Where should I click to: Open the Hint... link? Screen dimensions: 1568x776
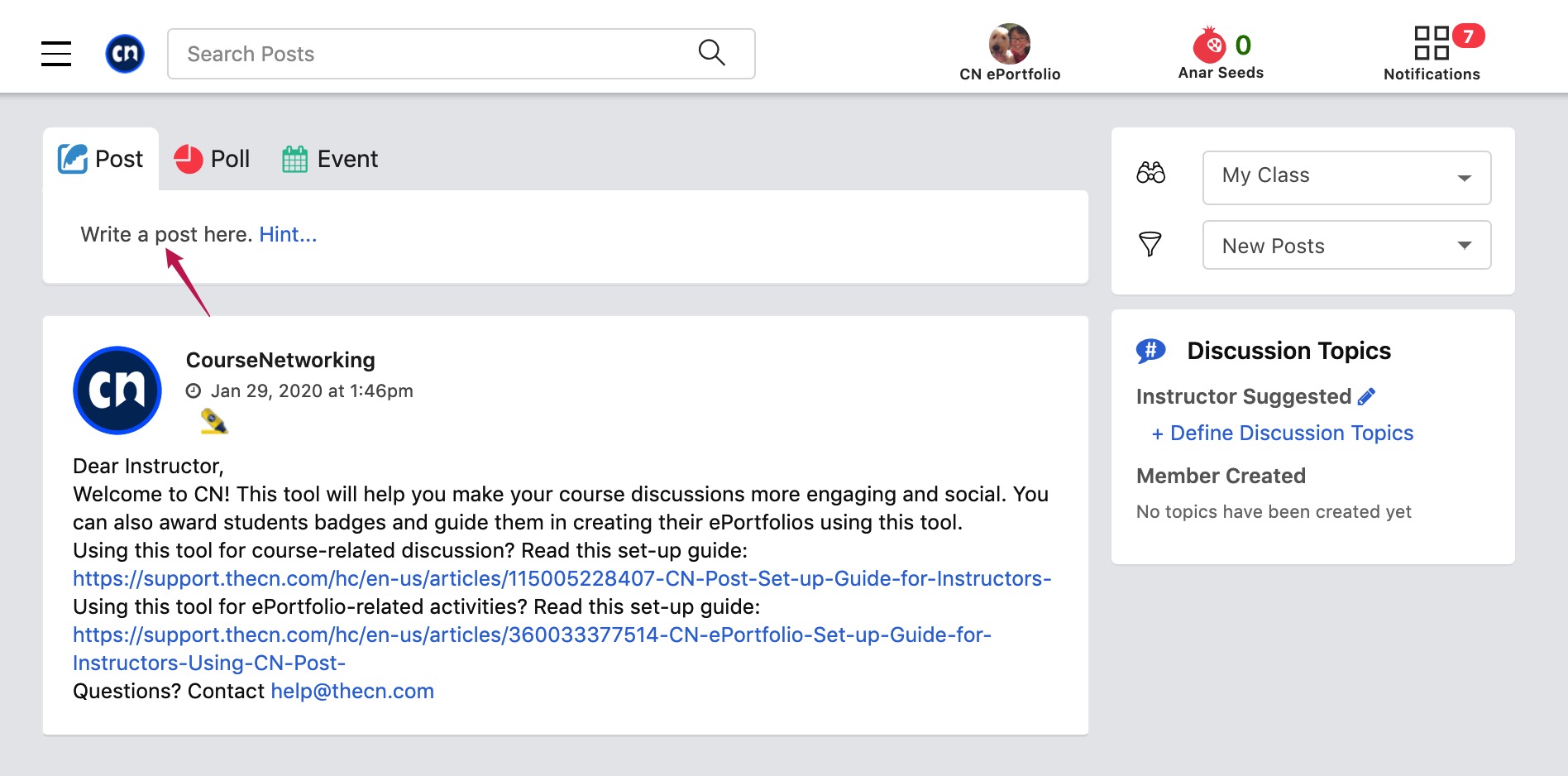pyautogui.click(x=288, y=234)
